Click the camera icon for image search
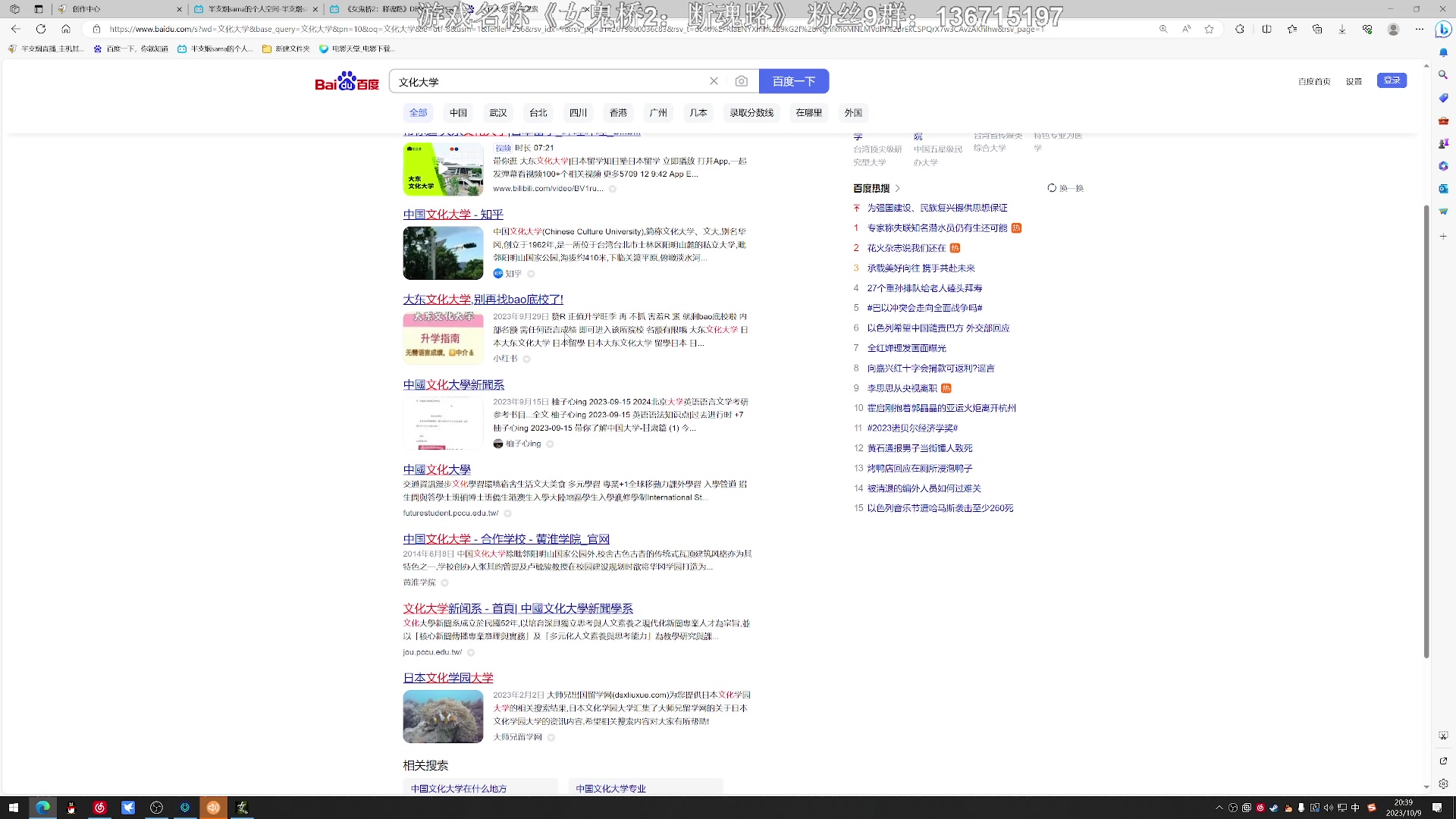 pyautogui.click(x=741, y=81)
